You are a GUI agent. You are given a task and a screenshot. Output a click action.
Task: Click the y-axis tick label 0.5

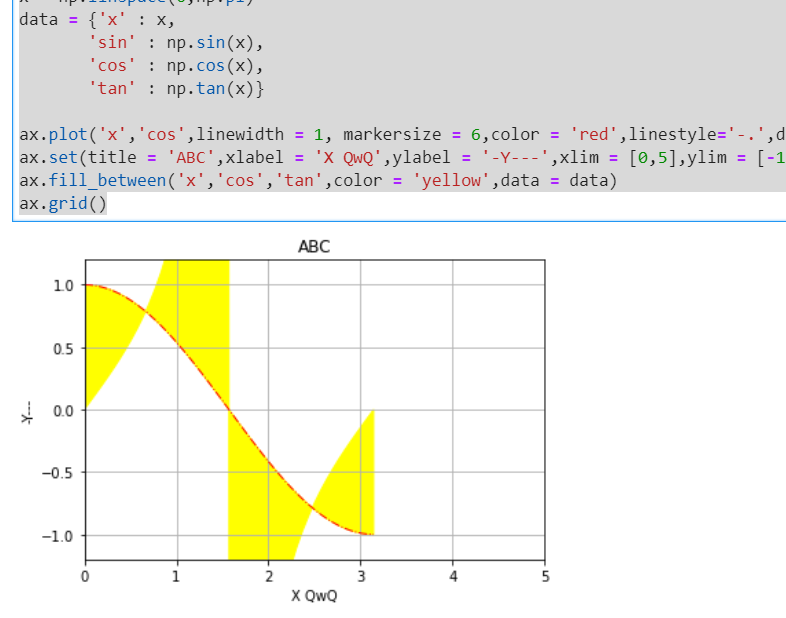click(x=64, y=349)
